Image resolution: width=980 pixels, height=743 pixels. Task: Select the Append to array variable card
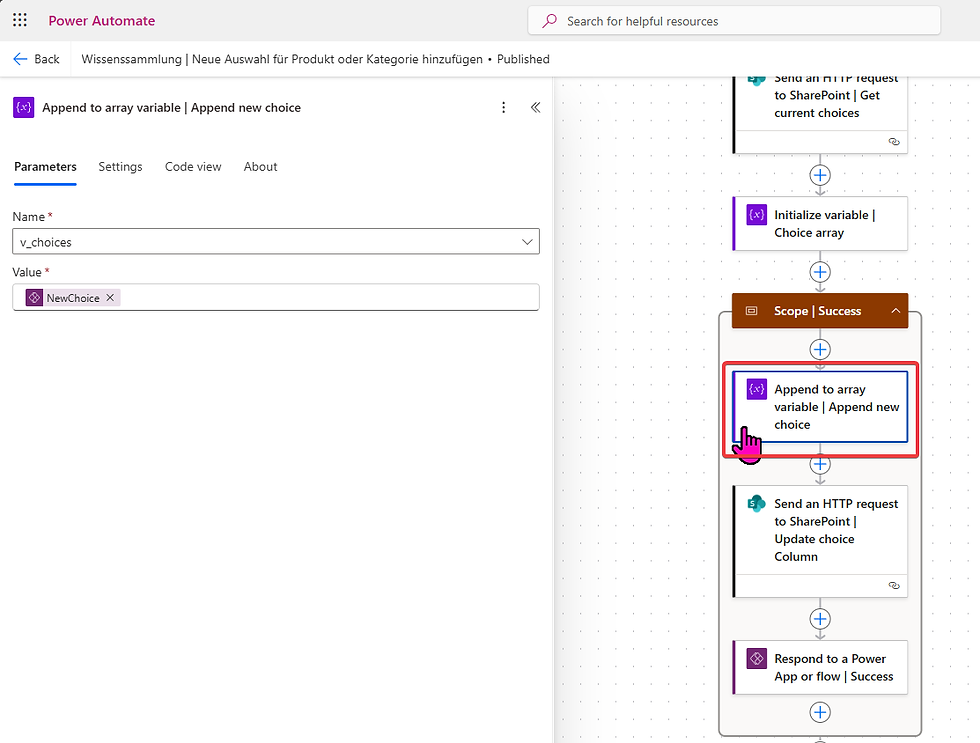pyautogui.click(x=820, y=407)
